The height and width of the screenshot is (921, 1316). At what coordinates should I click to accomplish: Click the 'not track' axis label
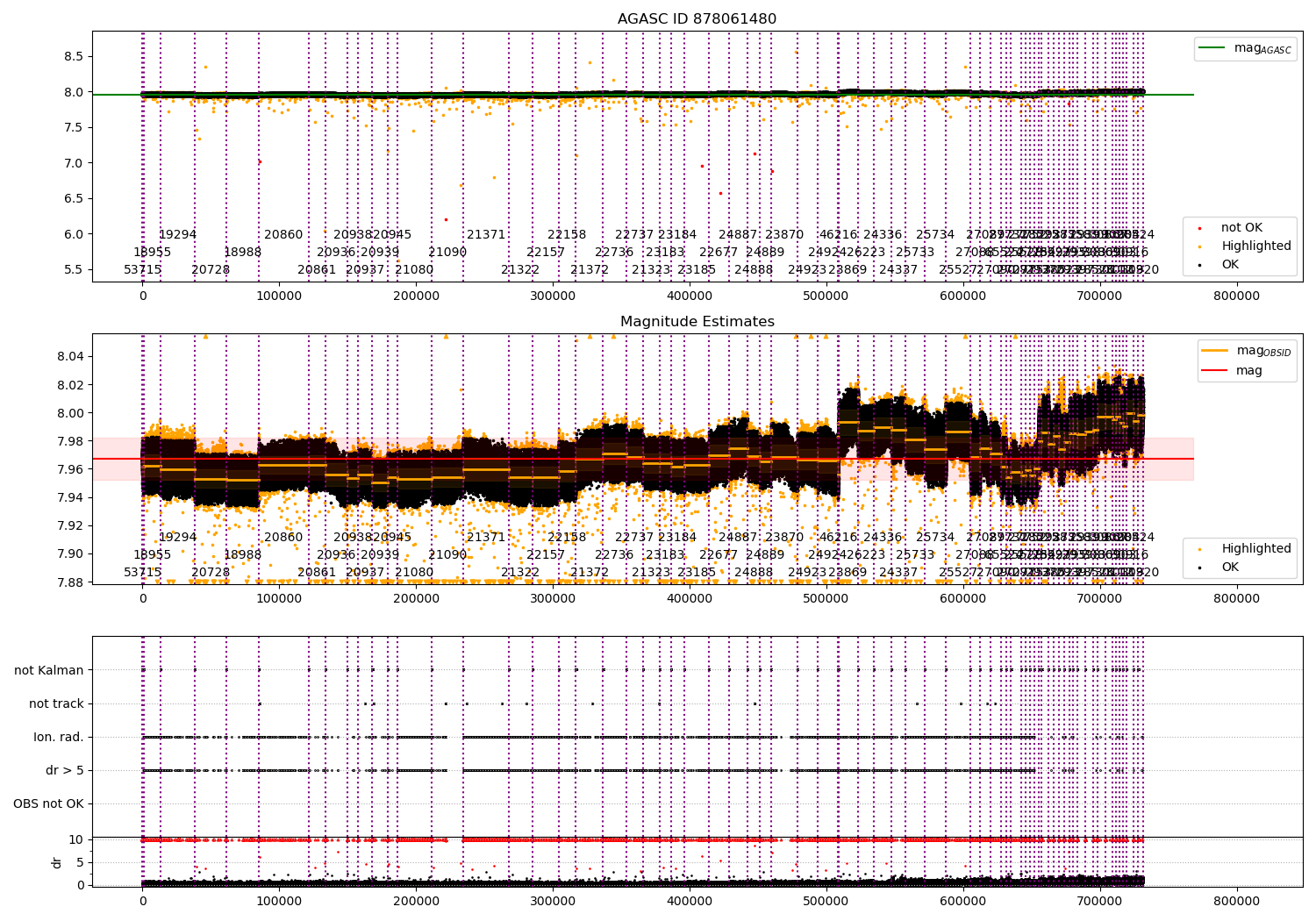56,703
